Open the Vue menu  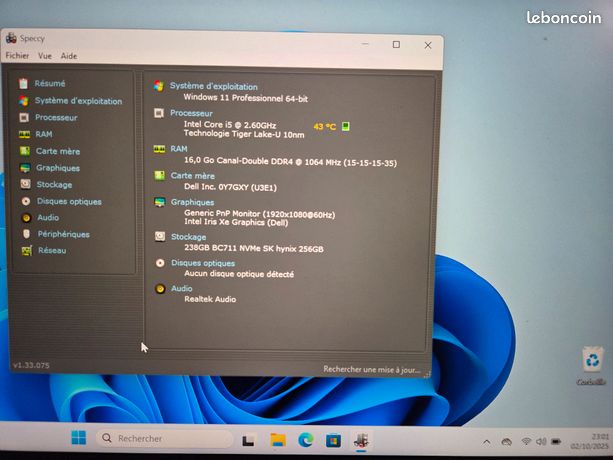point(45,56)
